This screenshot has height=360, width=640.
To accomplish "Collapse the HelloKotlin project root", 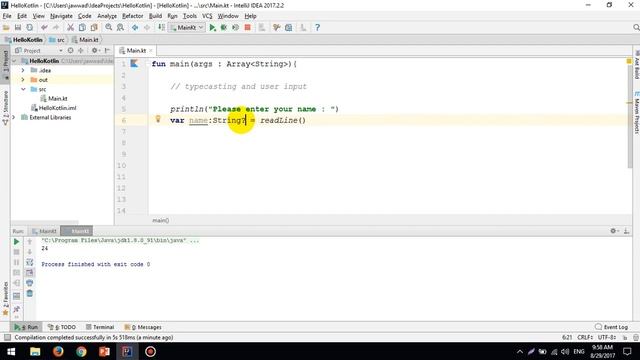I will pyautogui.click(x=14, y=61).
